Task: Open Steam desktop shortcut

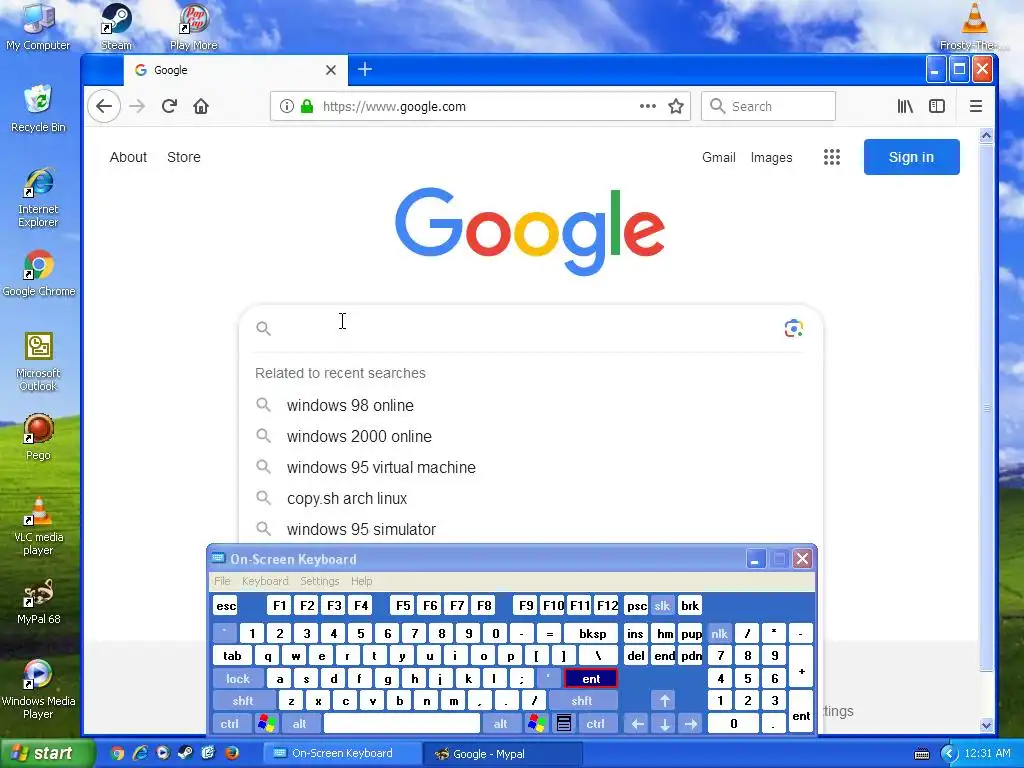Action: point(116,27)
